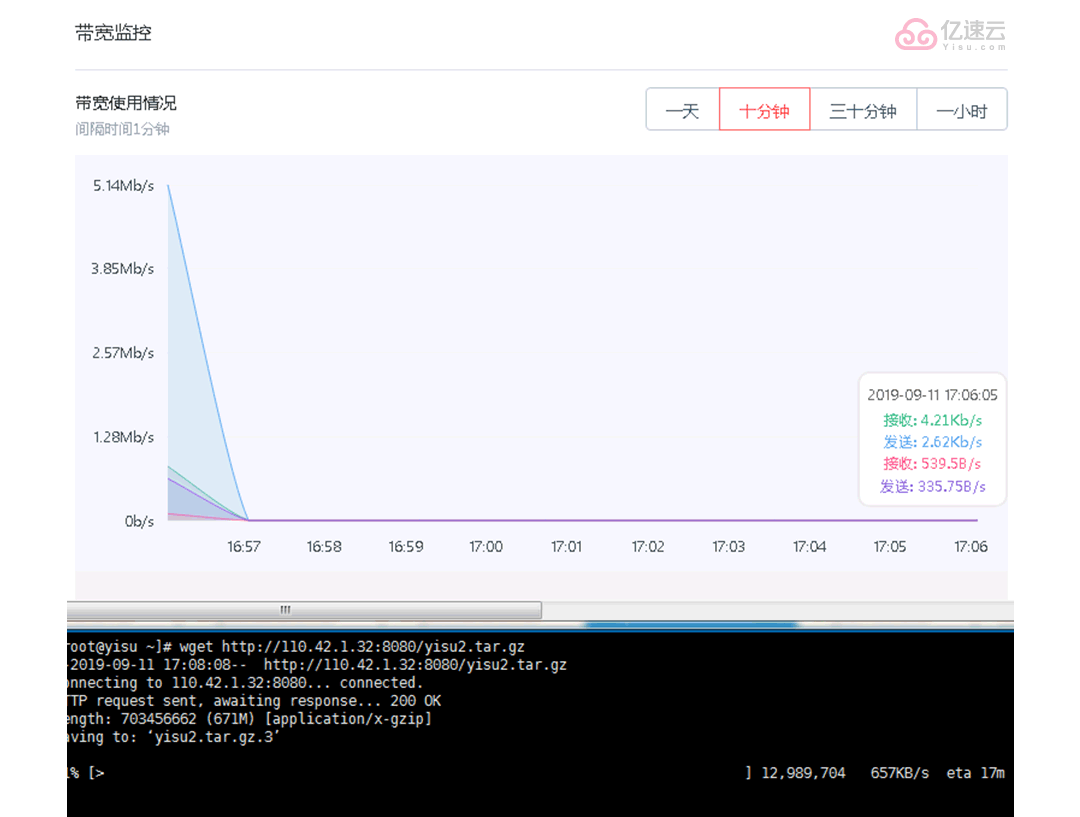Click the 17:06 x-axis time label
The width and height of the screenshot is (1080, 817).
click(971, 546)
